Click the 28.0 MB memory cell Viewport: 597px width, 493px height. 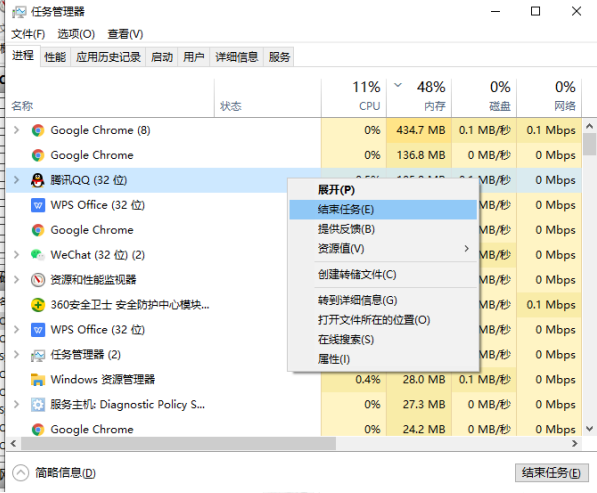click(419, 380)
